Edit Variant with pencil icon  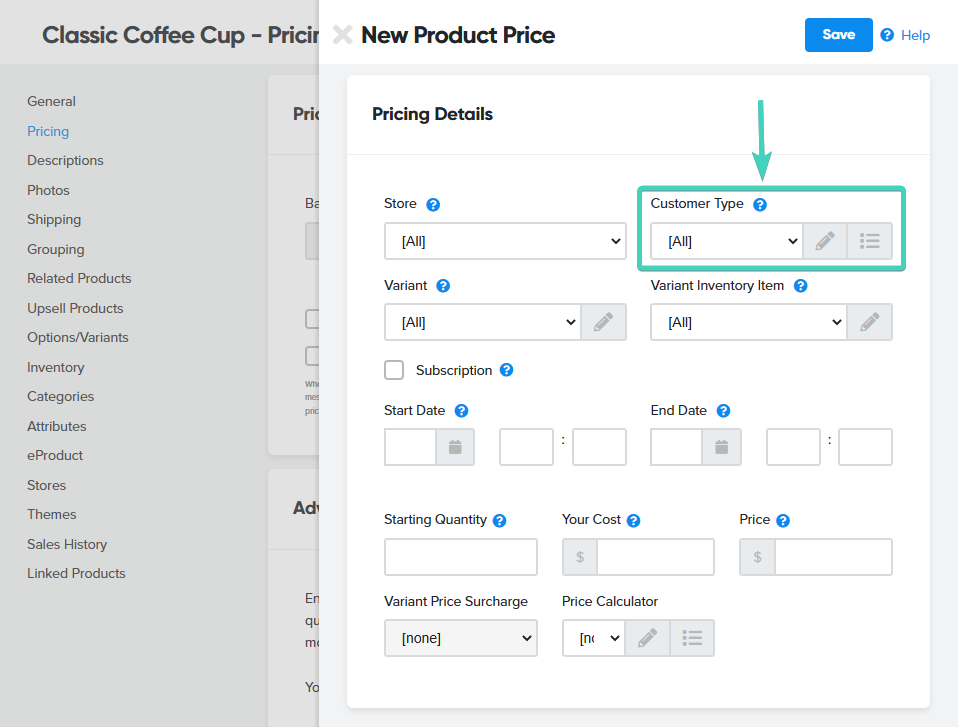[603, 322]
